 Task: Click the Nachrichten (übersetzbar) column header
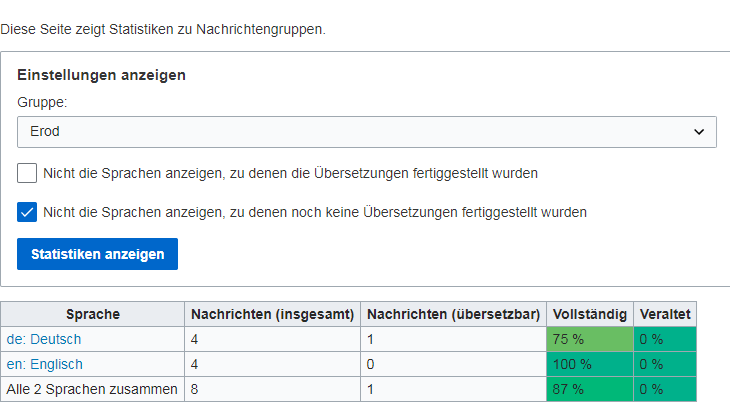454,314
